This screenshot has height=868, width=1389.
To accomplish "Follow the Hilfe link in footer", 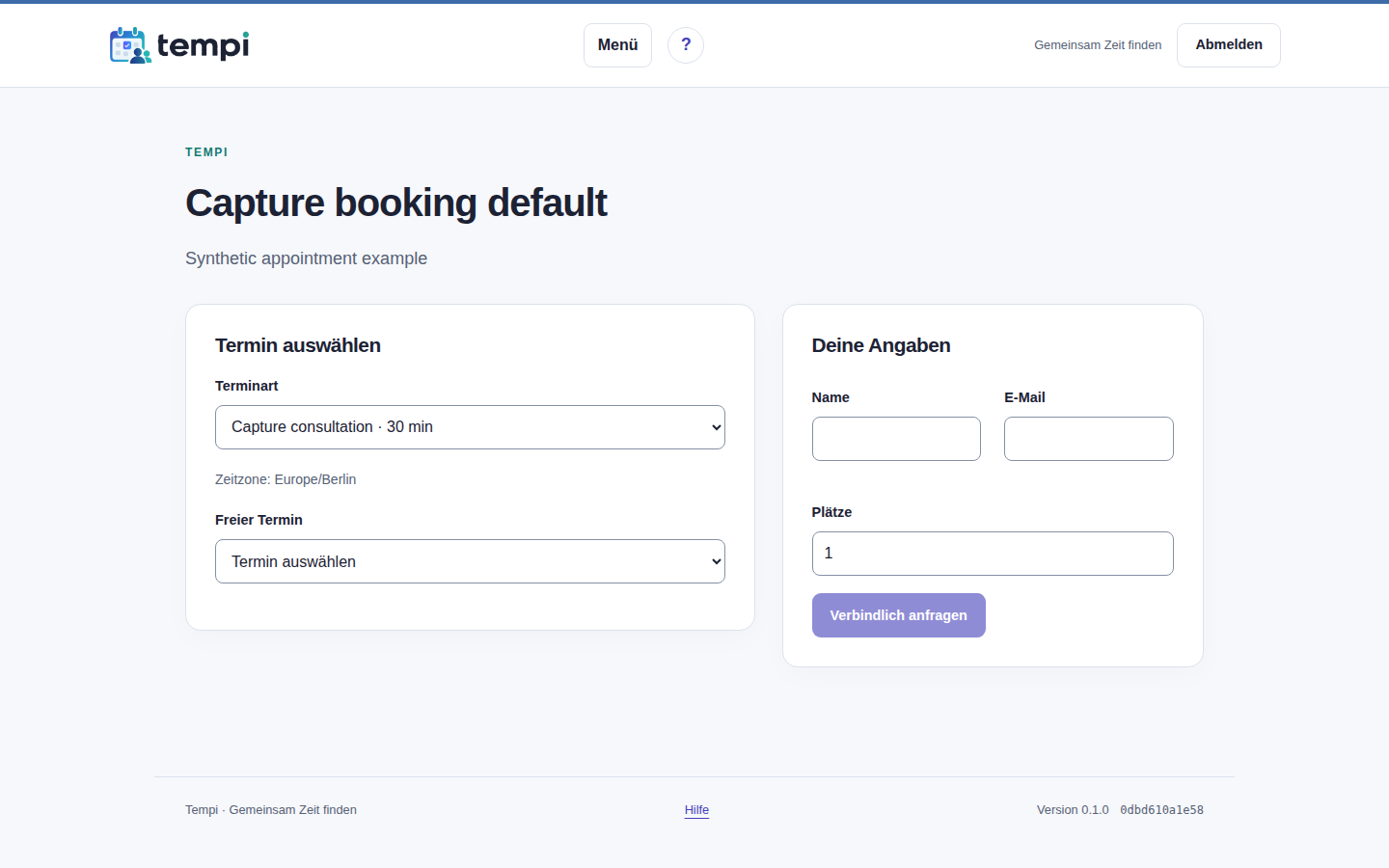I will 696,810.
